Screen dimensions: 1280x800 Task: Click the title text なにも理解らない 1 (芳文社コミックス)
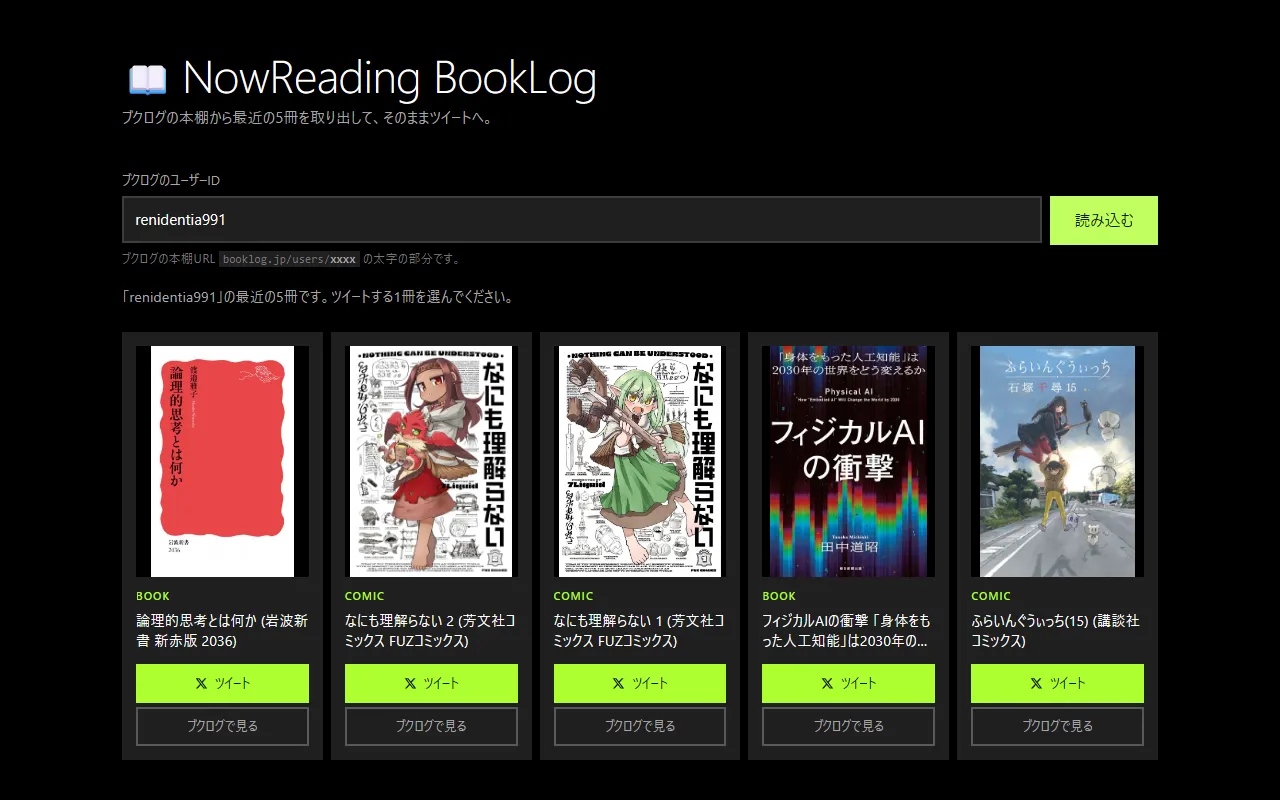click(x=639, y=631)
